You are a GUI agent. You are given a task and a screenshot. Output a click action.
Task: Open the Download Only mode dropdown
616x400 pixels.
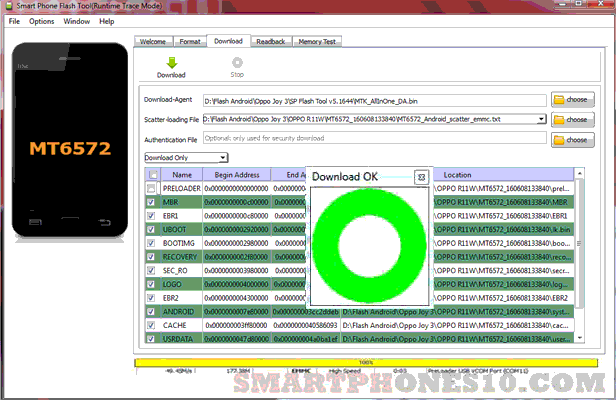click(x=186, y=158)
